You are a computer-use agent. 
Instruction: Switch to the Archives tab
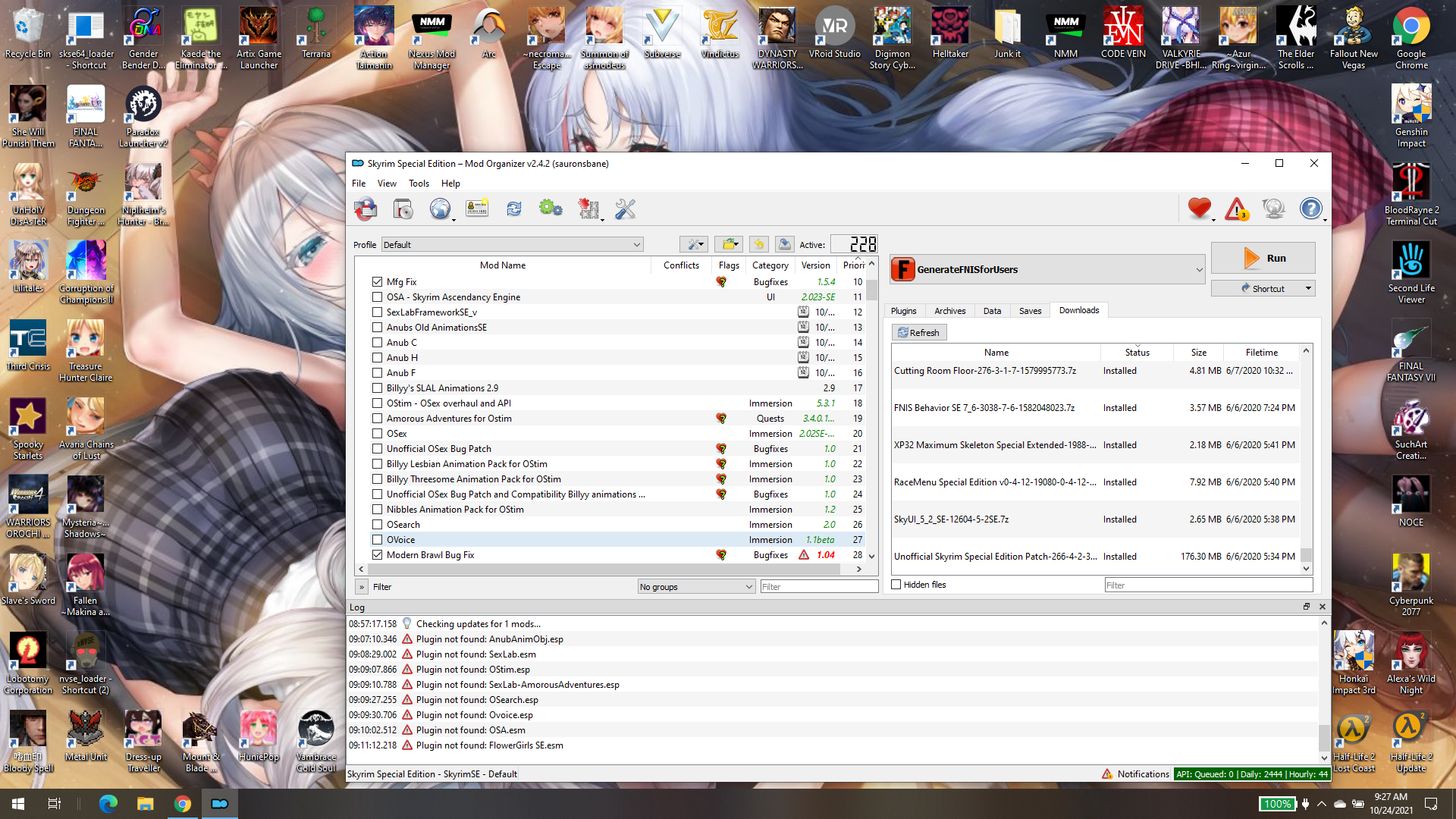click(x=949, y=311)
